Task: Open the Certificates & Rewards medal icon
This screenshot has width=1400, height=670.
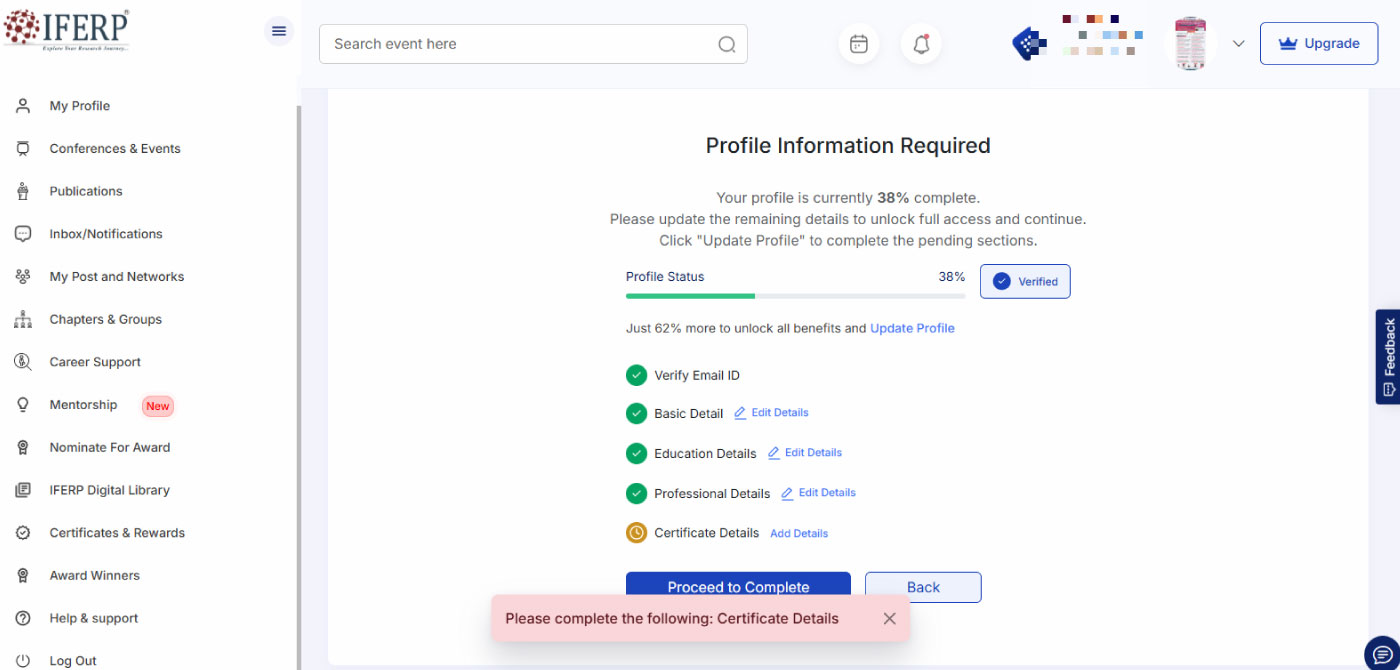Action: 22,532
